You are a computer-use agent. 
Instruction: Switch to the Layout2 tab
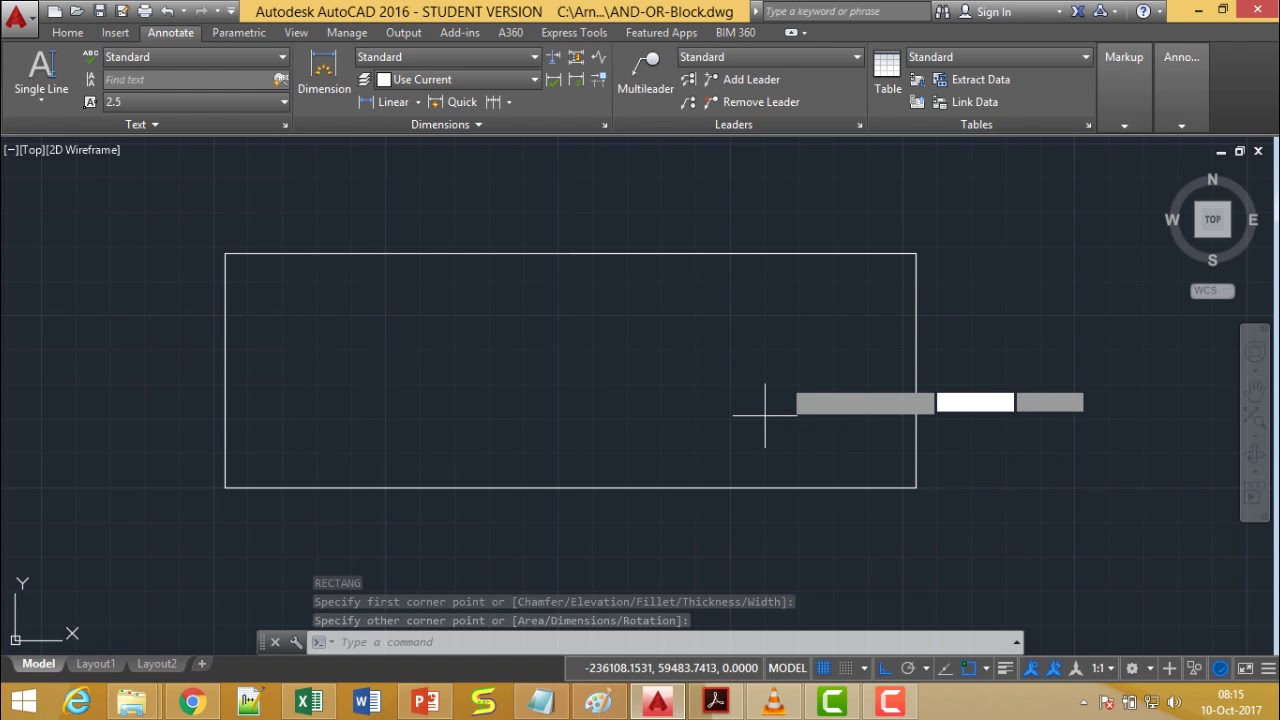click(x=156, y=664)
